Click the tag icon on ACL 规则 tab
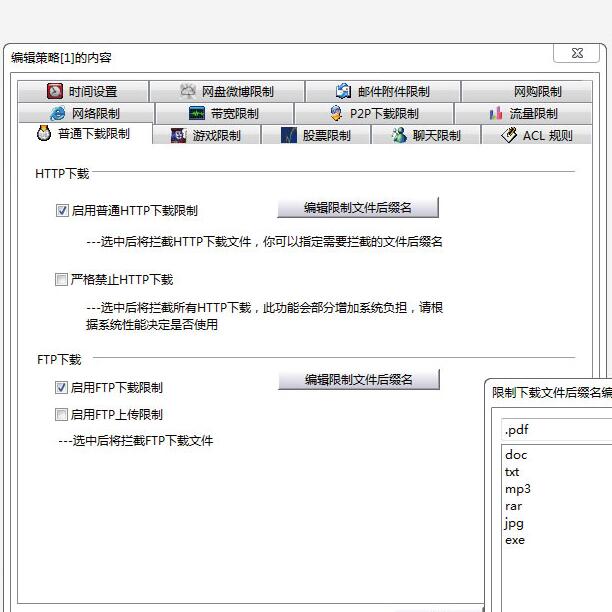612x612 pixels. tap(509, 135)
